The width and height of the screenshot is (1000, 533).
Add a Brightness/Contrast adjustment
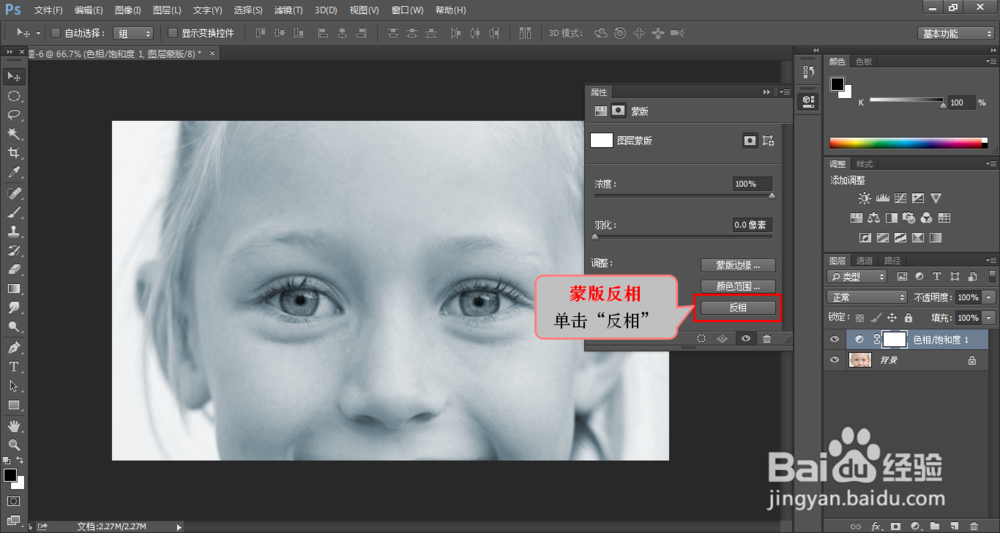point(864,198)
